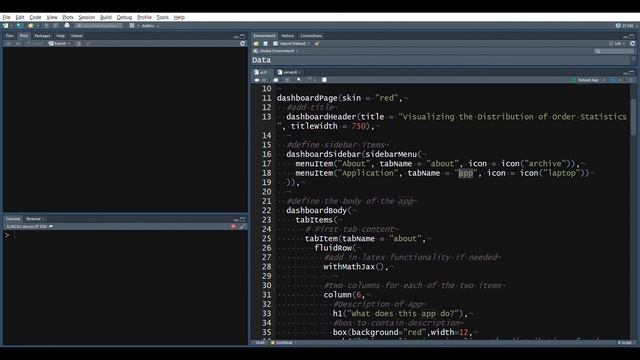Open the Edit menu
The width and height of the screenshot is (640, 360).
click(x=20, y=17)
